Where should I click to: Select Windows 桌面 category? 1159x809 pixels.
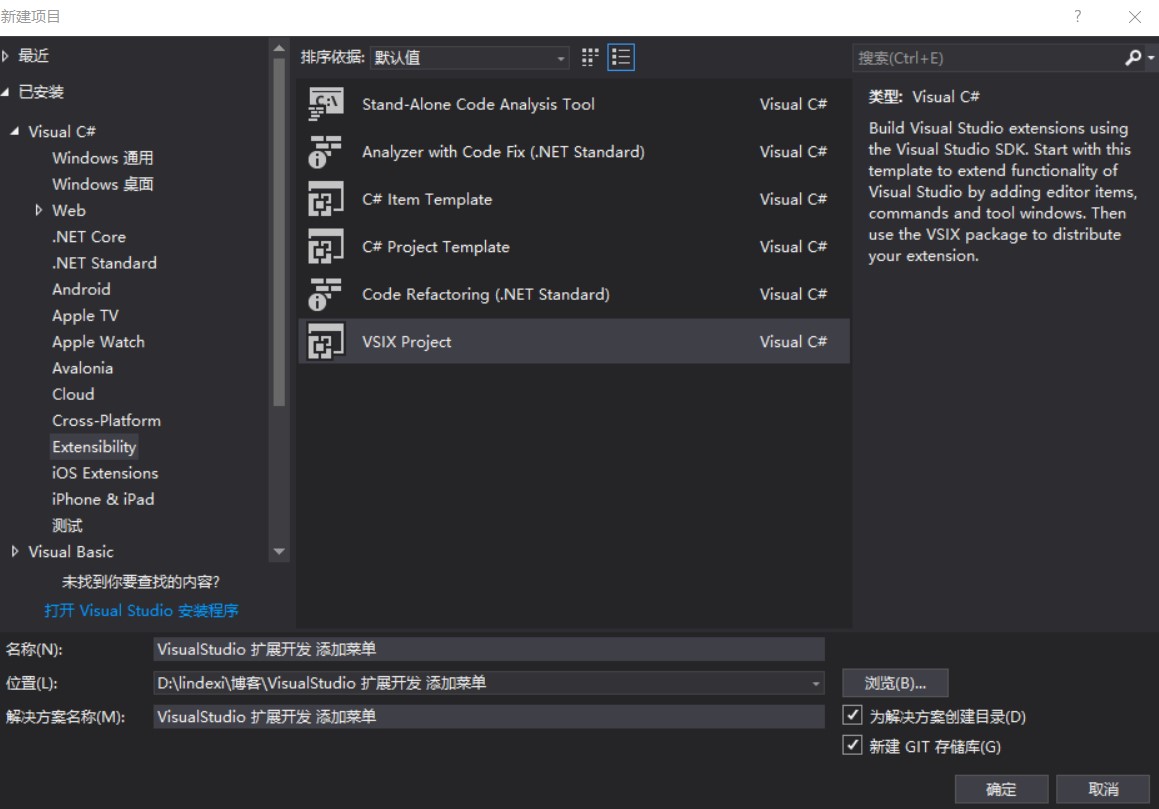click(x=103, y=184)
